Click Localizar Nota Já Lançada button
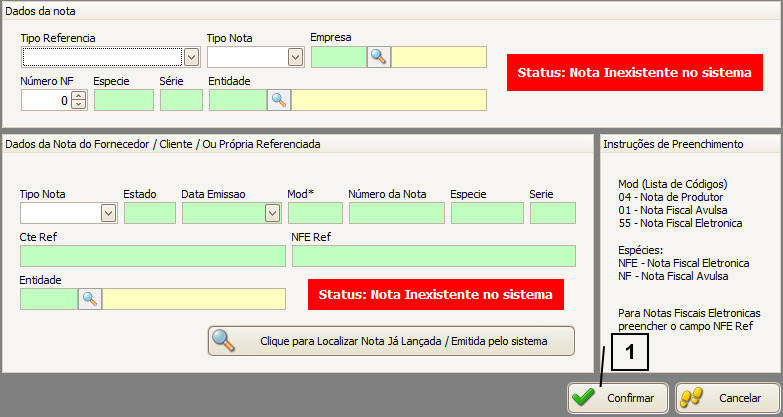 tap(392, 341)
